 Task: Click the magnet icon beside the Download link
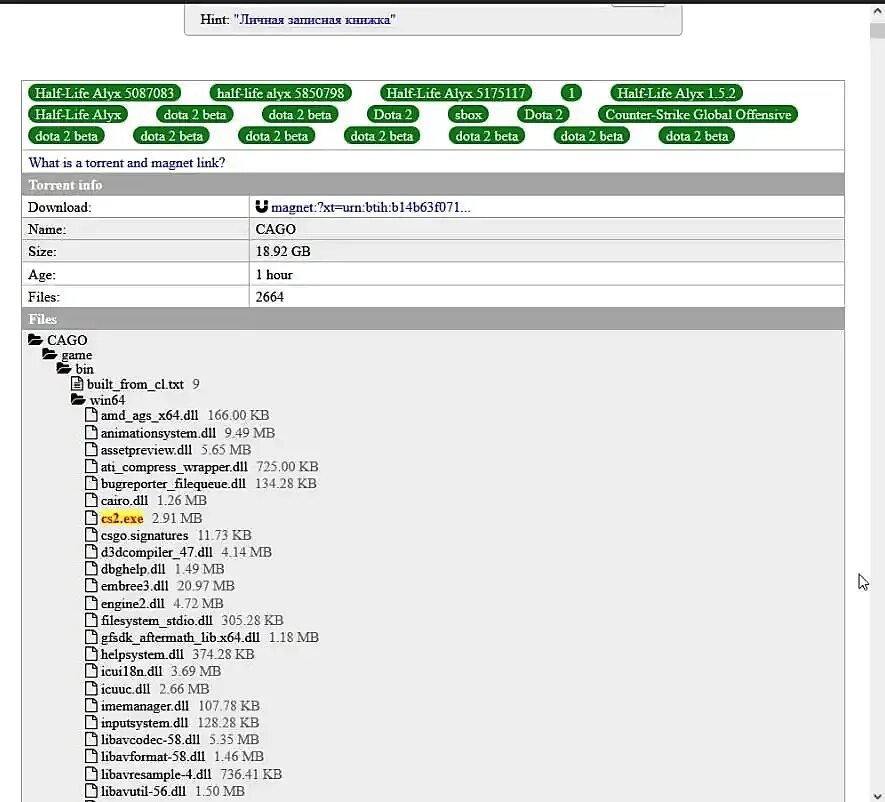click(x=261, y=207)
